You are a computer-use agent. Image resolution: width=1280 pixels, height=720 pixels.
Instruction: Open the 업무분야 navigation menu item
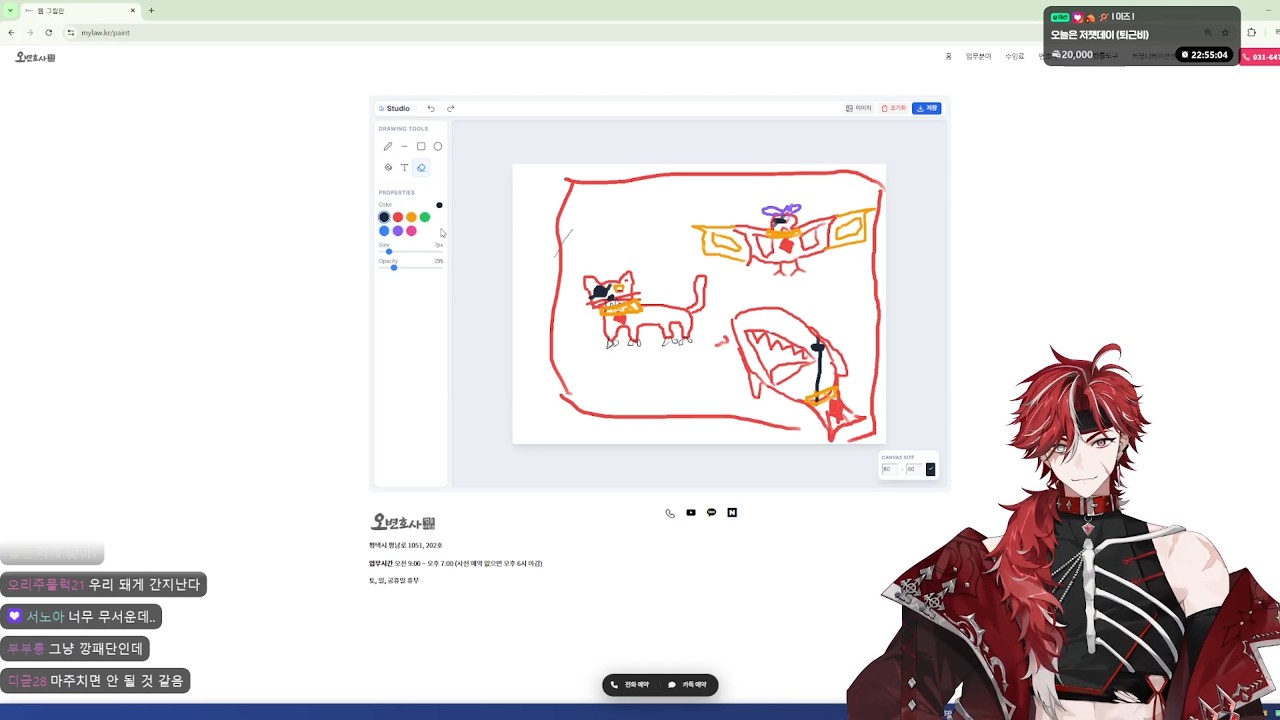[978, 56]
